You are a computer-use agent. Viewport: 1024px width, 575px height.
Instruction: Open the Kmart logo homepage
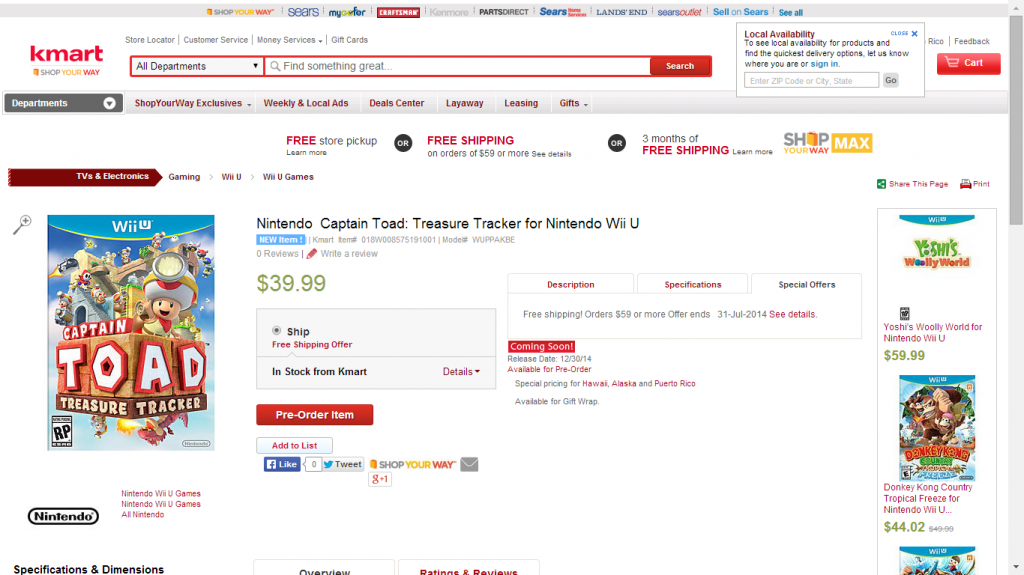pyautogui.click(x=66, y=59)
